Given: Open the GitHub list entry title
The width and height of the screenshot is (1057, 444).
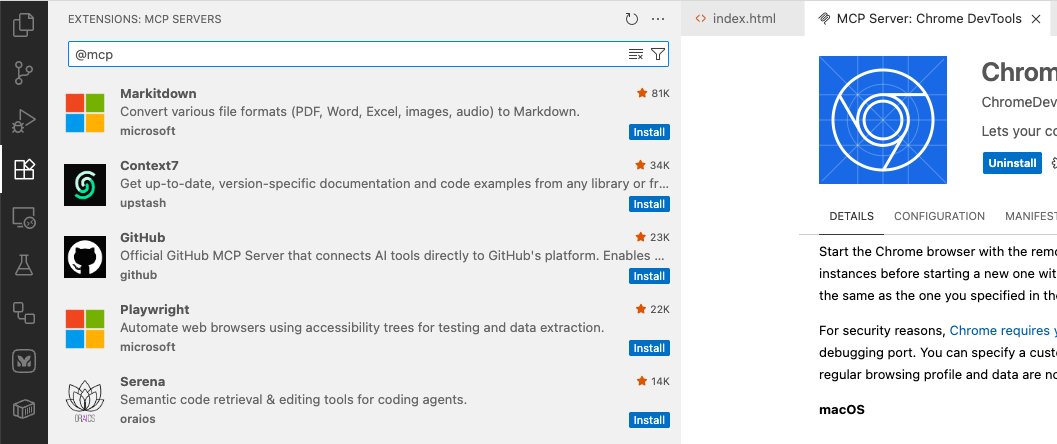Looking at the screenshot, I should click(142, 238).
